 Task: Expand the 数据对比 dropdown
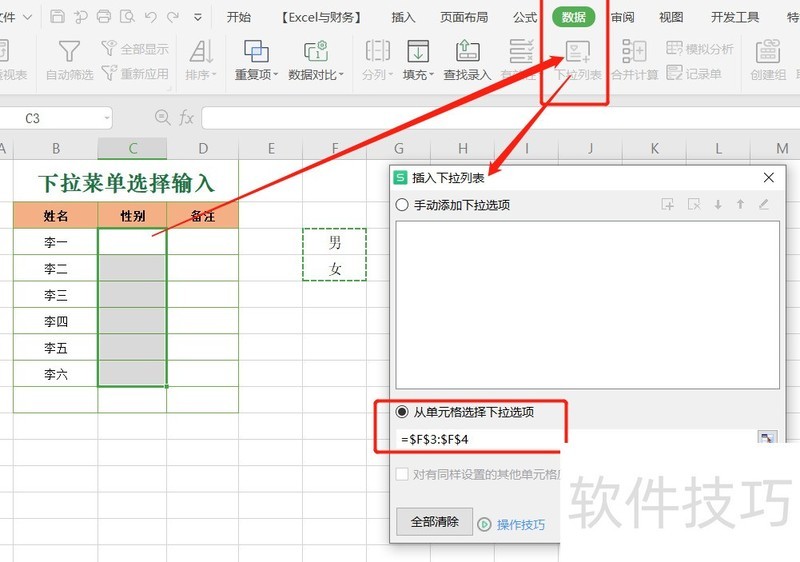[316, 75]
